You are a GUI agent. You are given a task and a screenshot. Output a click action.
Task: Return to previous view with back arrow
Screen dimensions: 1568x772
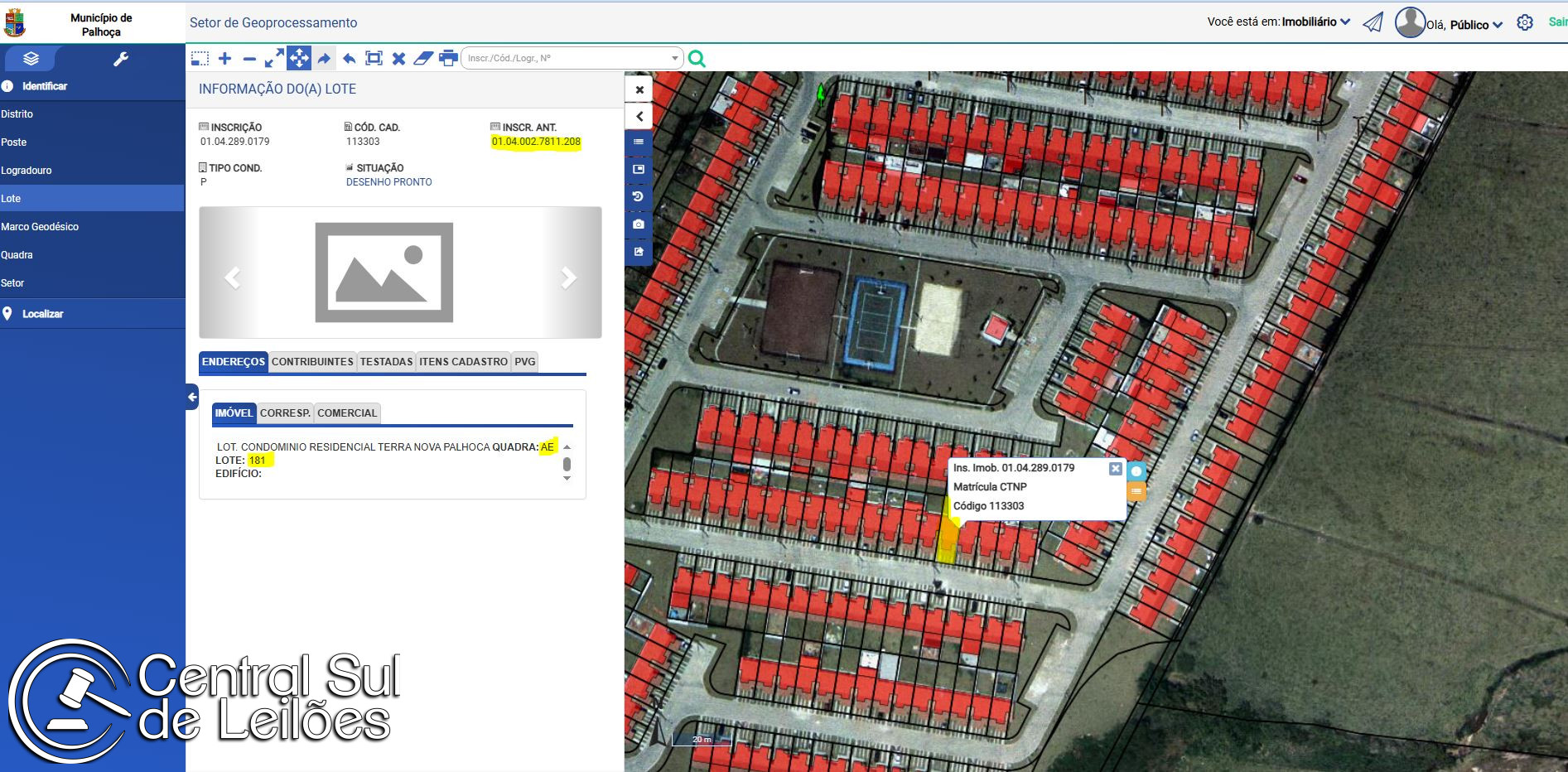pyautogui.click(x=349, y=58)
